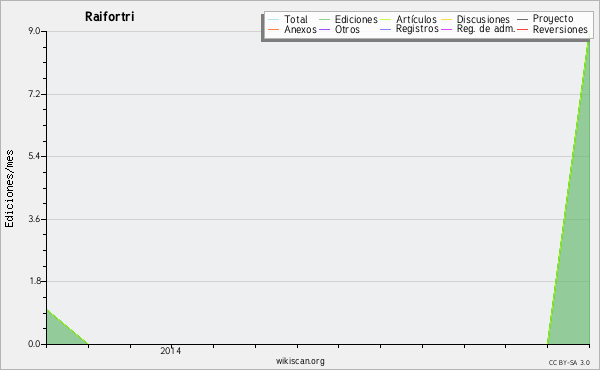600x370 pixels.
Task: Select the Total legend label
Action: coord(296,19)
